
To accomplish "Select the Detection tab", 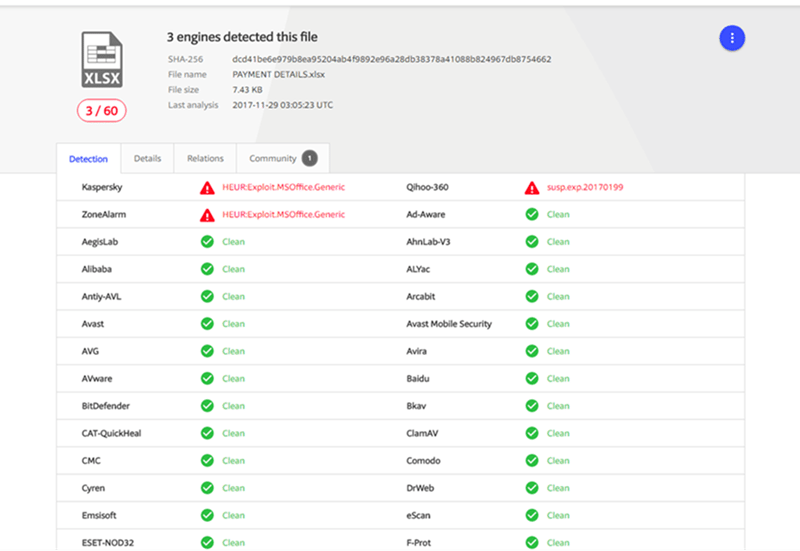I will point(89,159).
